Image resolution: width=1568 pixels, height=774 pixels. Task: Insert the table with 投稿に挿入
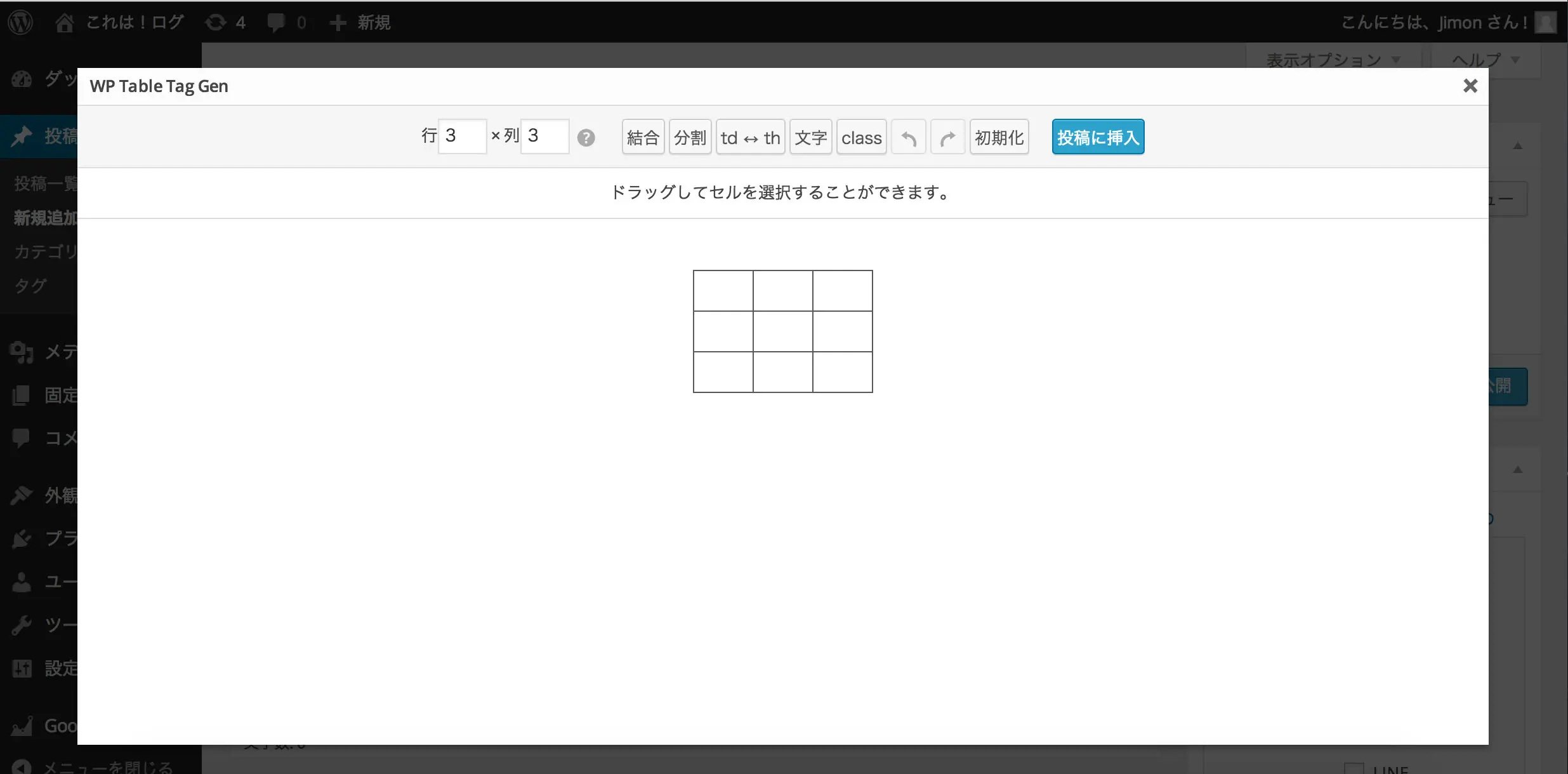1098,137
